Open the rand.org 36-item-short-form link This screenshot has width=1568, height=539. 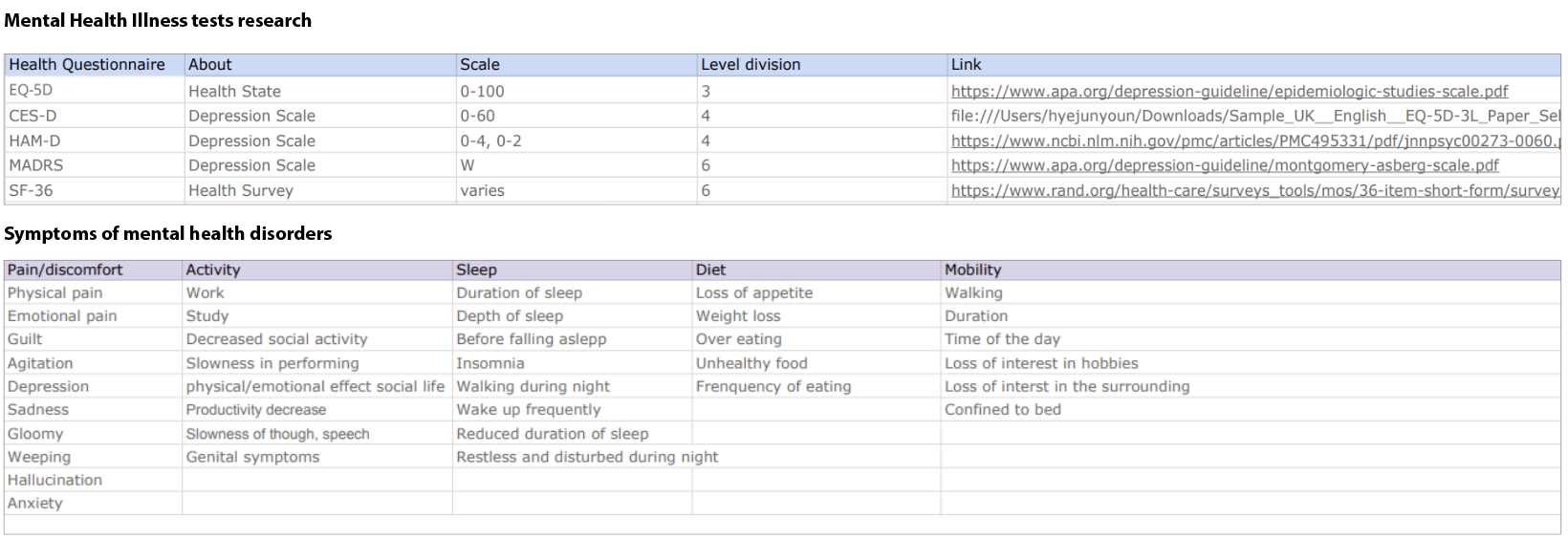1252,190
